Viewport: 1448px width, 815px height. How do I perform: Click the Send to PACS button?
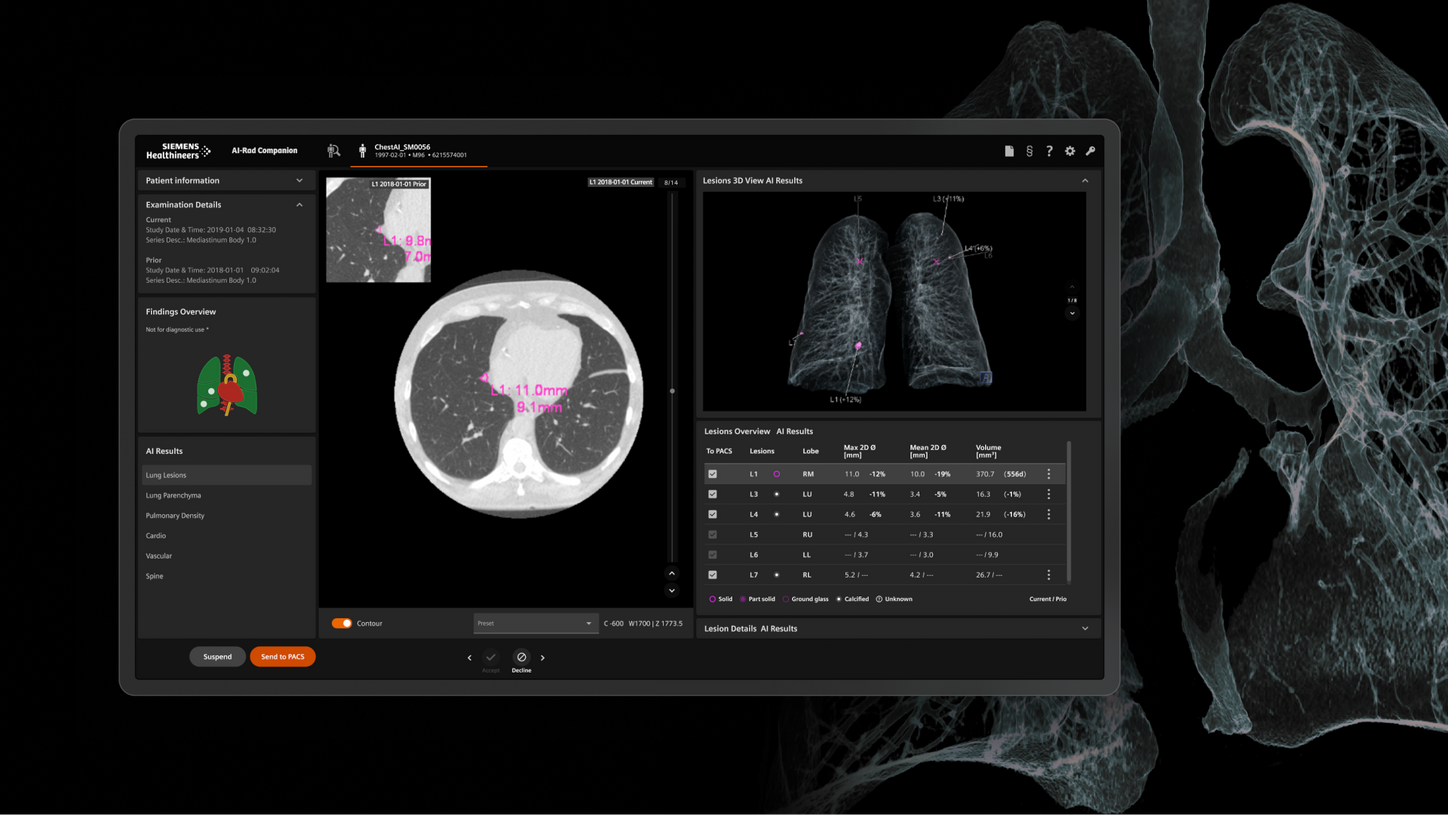click(283, 657)
